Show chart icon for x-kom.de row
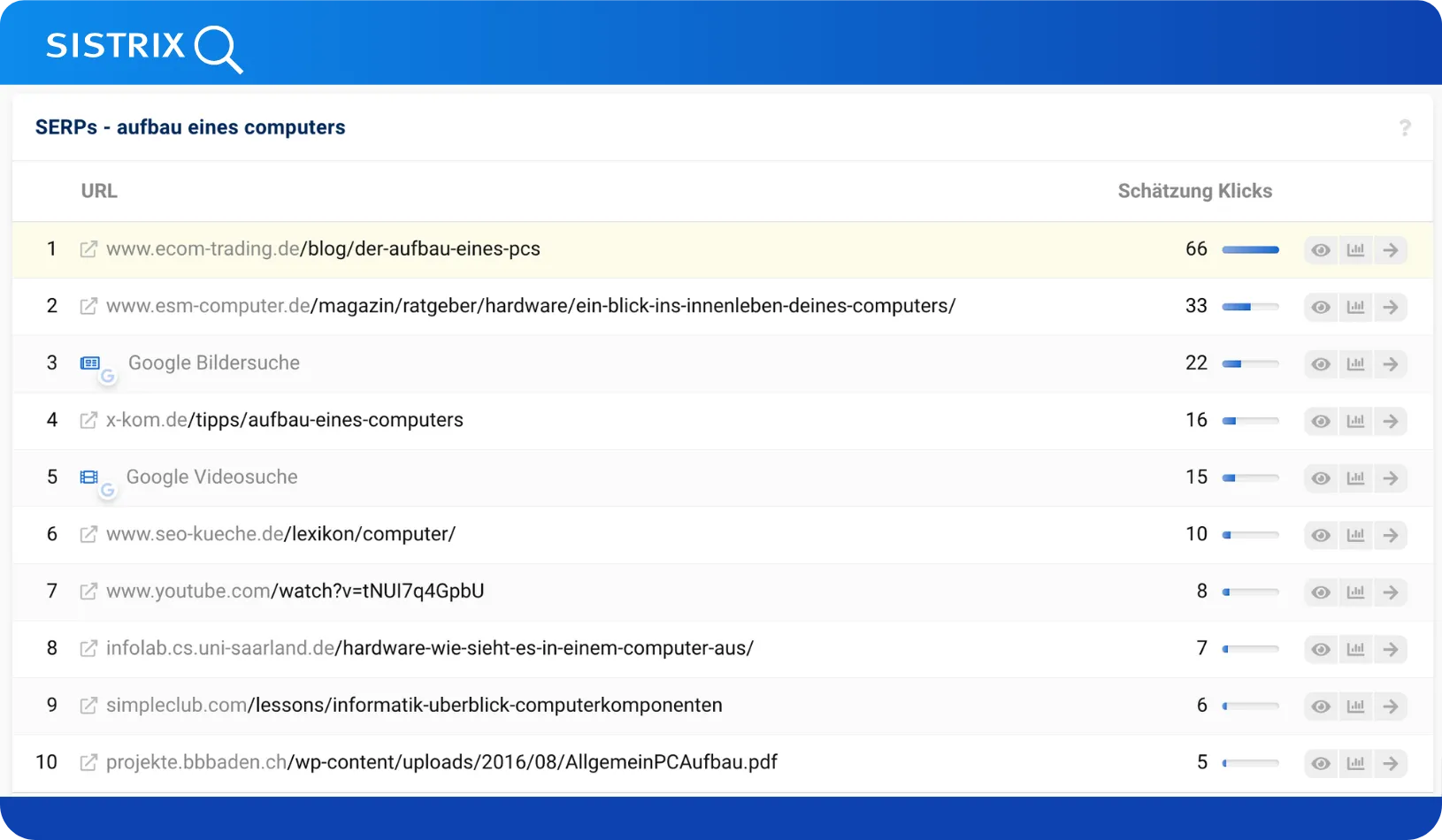 point(1355,421)
